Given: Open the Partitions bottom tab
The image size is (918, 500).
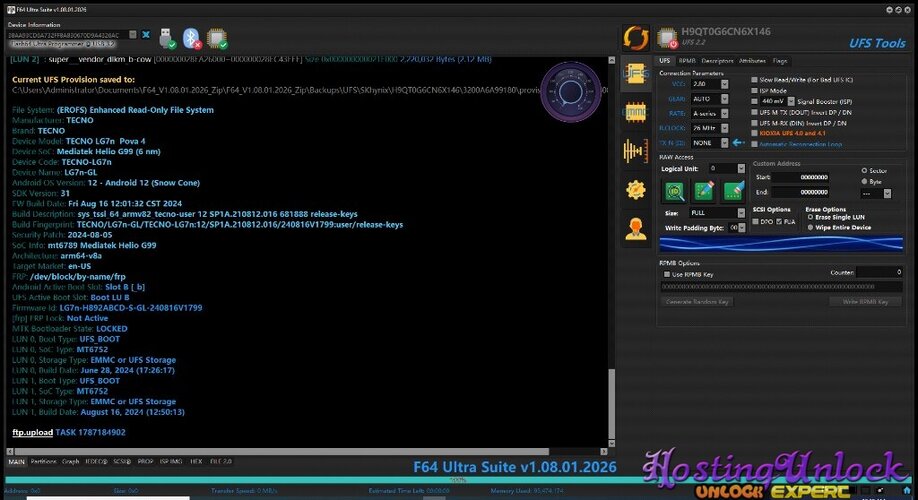Looking at the screenshot, I should (44, 461).
